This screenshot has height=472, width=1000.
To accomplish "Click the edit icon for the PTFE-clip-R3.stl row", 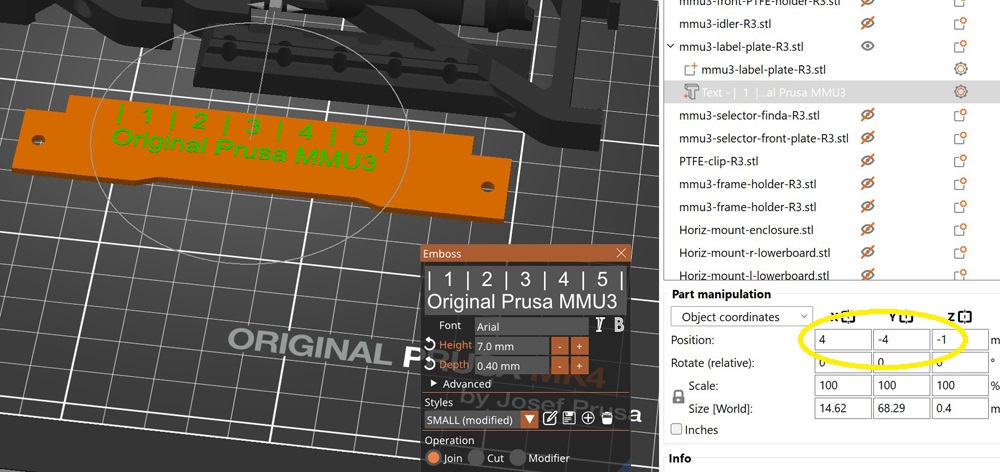I will coord(961,161).
